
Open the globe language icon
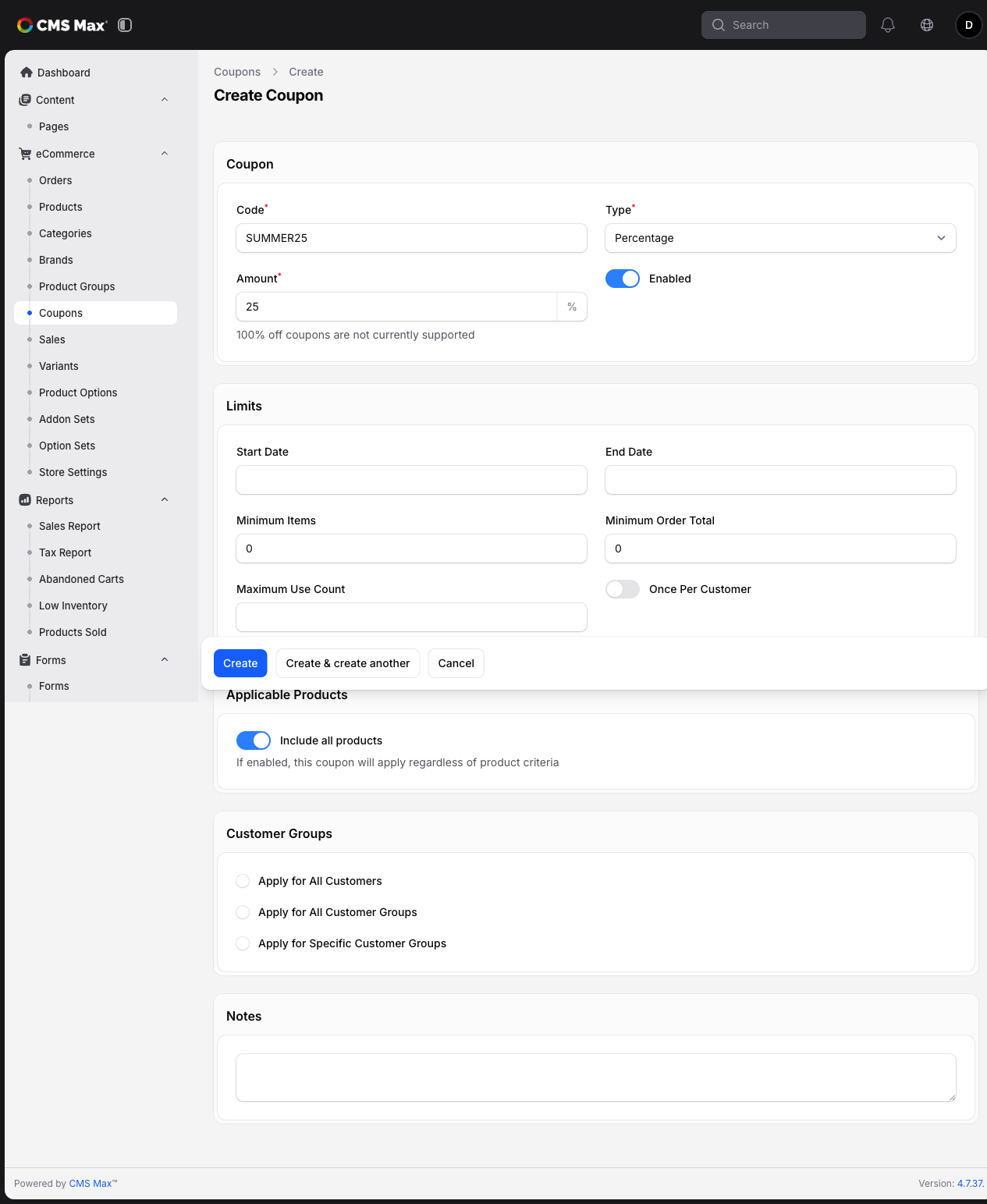(x=927, y=25)
